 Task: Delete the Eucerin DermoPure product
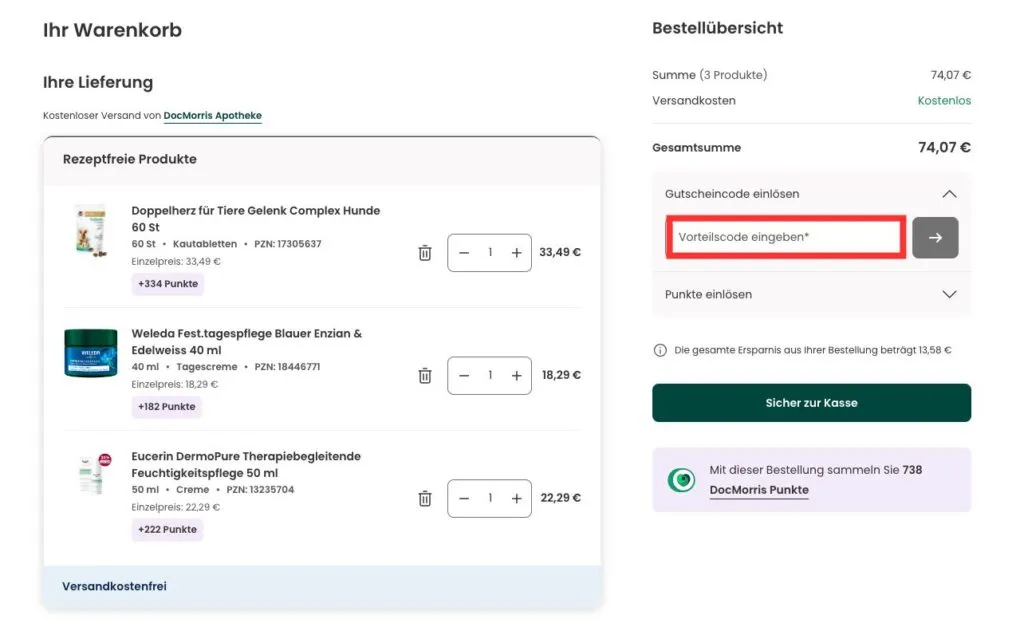pos(424,498)
